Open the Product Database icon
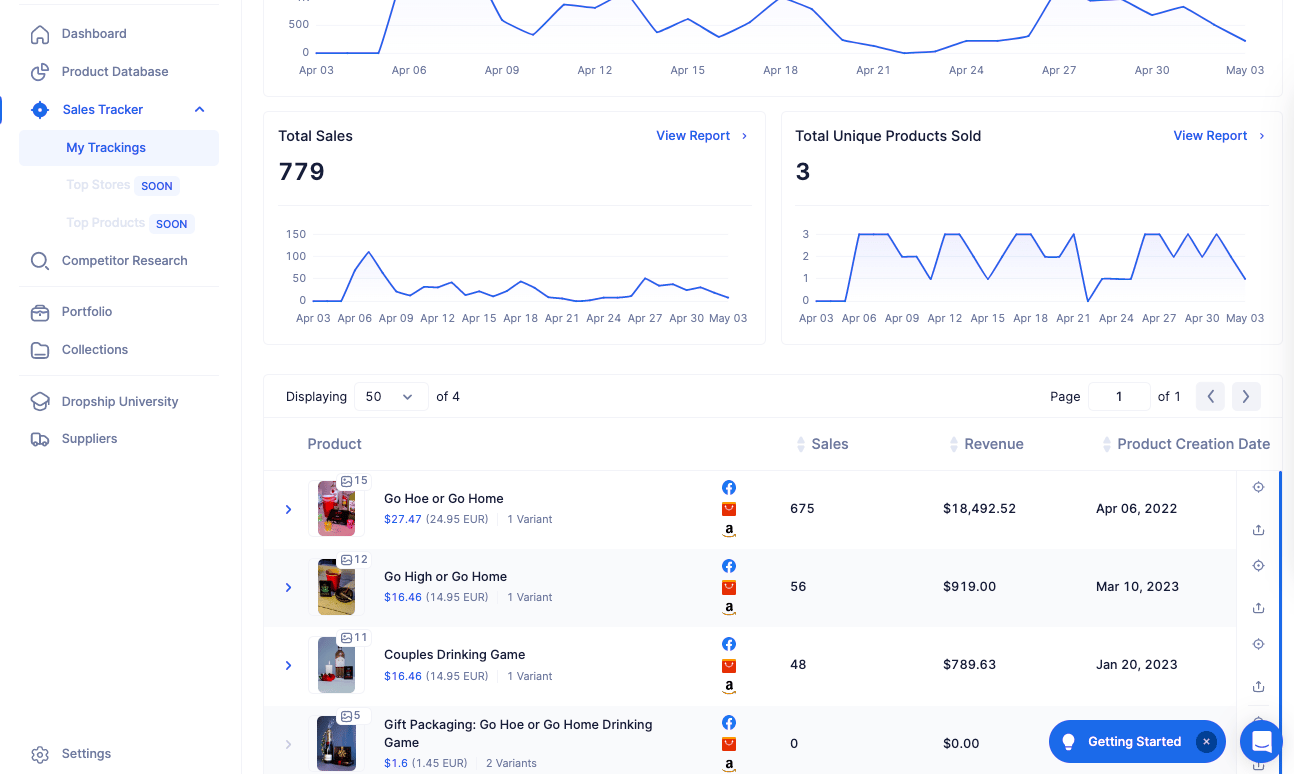Viewport: 1294px width, 774px height. click(40, 72)
